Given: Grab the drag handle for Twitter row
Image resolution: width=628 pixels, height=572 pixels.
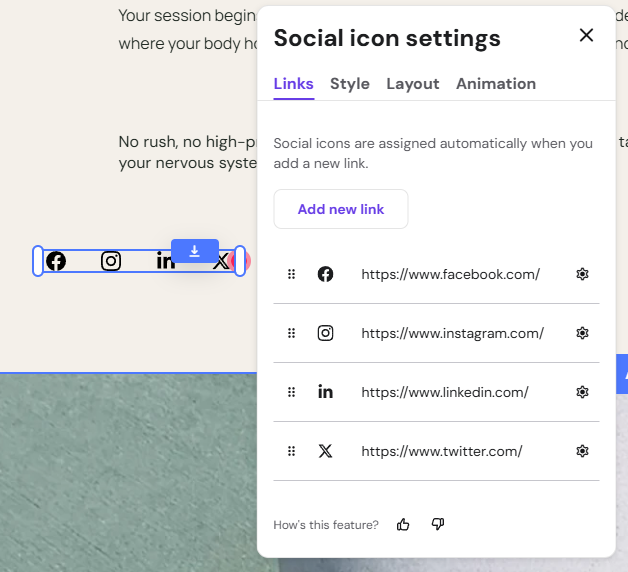Looking at the screenshot, I should tap(292, 451).
